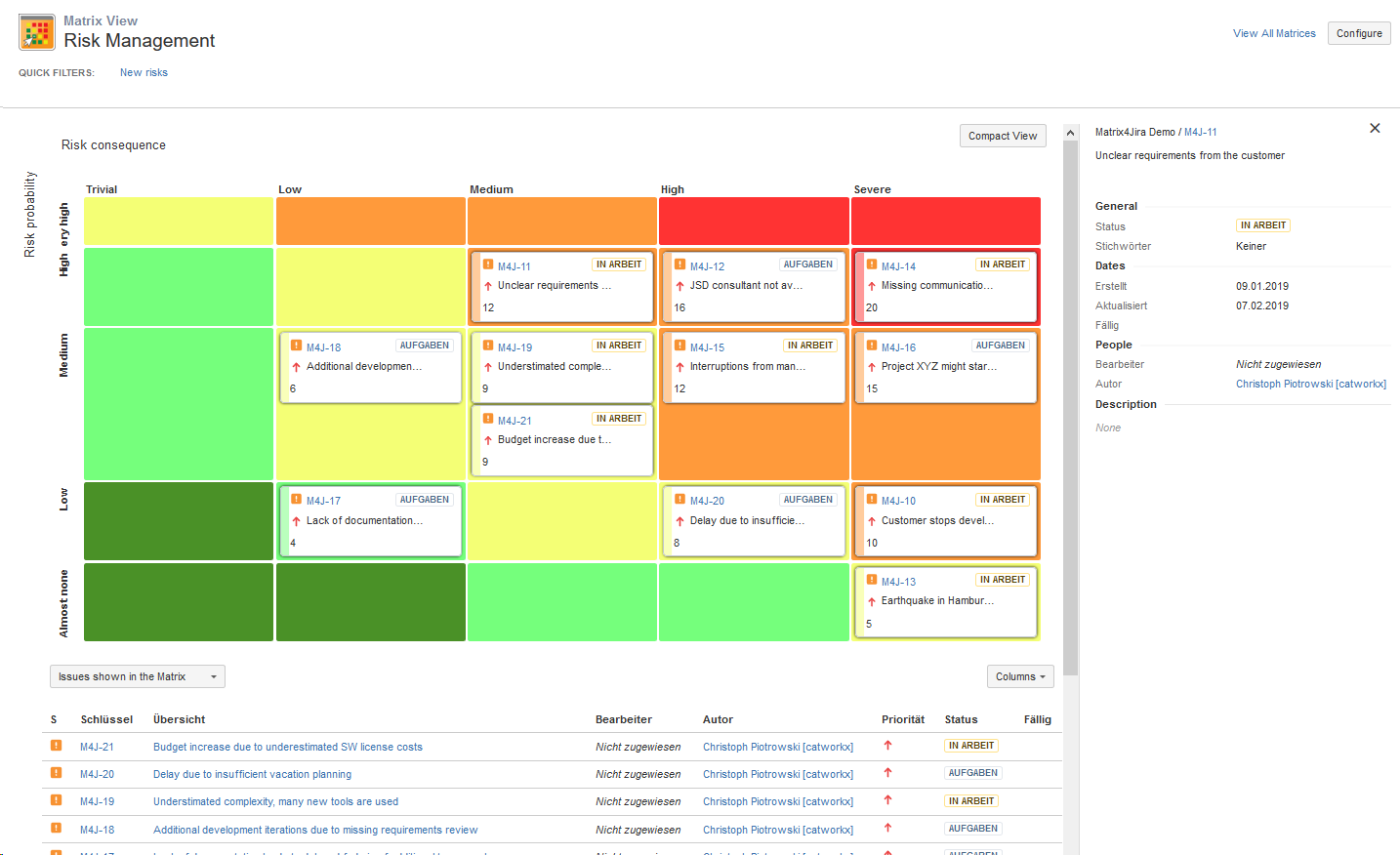Click issue type icon on M4J-21 card
Viewport: 1400px width, 855px height.
coord(488,419)
